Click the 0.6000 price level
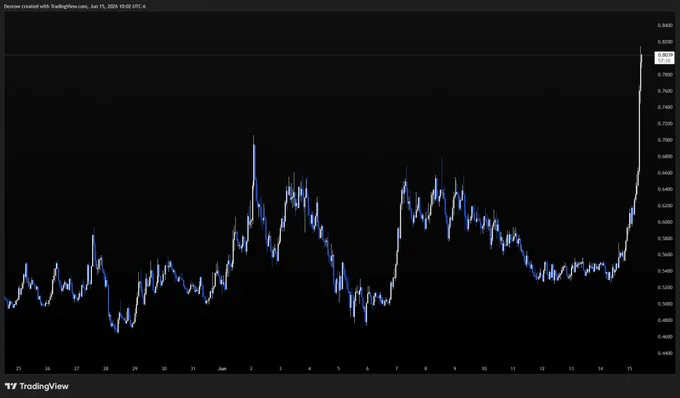Screen dimensions: 680x398 click(x=665, y=222)
